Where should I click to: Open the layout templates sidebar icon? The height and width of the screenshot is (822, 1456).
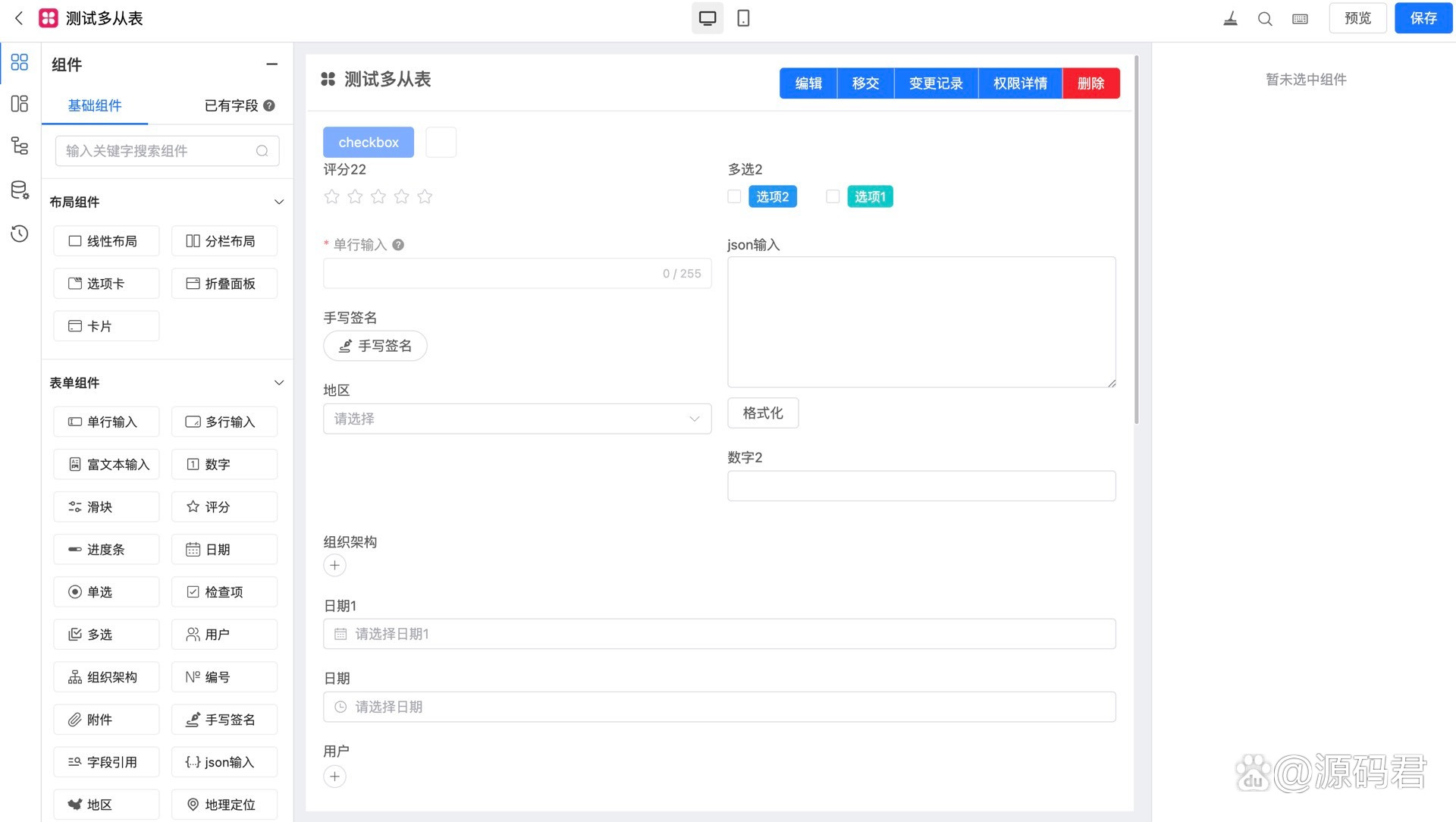[x=20, y=104]
